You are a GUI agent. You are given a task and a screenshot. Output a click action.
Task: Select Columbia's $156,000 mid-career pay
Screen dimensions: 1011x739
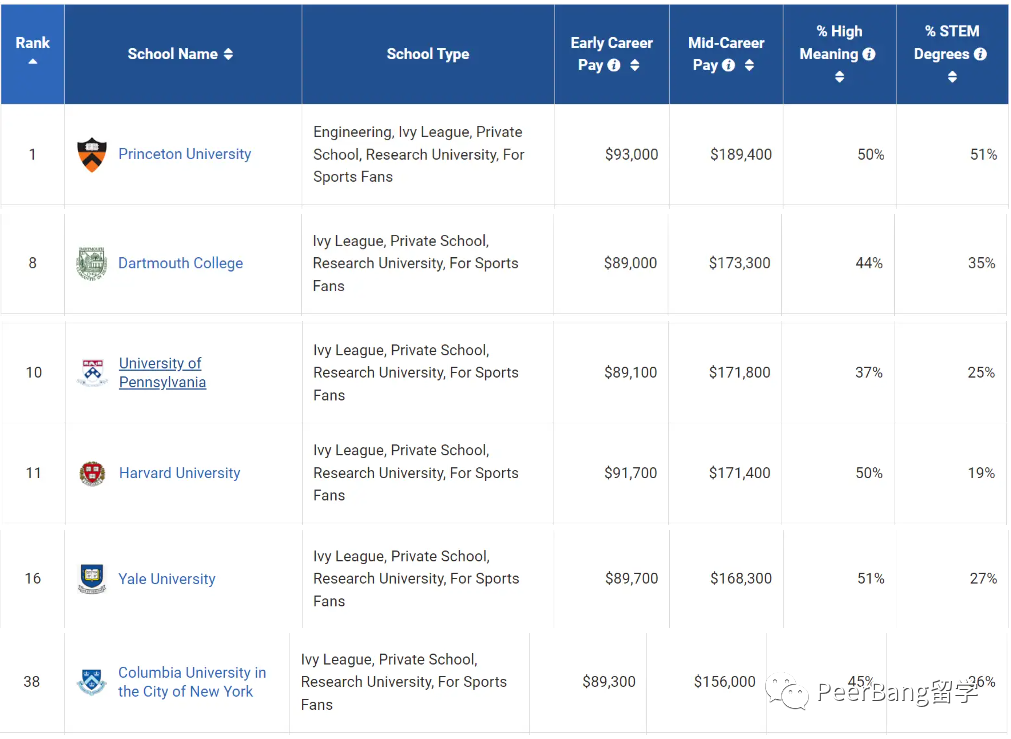click(725, 682)
